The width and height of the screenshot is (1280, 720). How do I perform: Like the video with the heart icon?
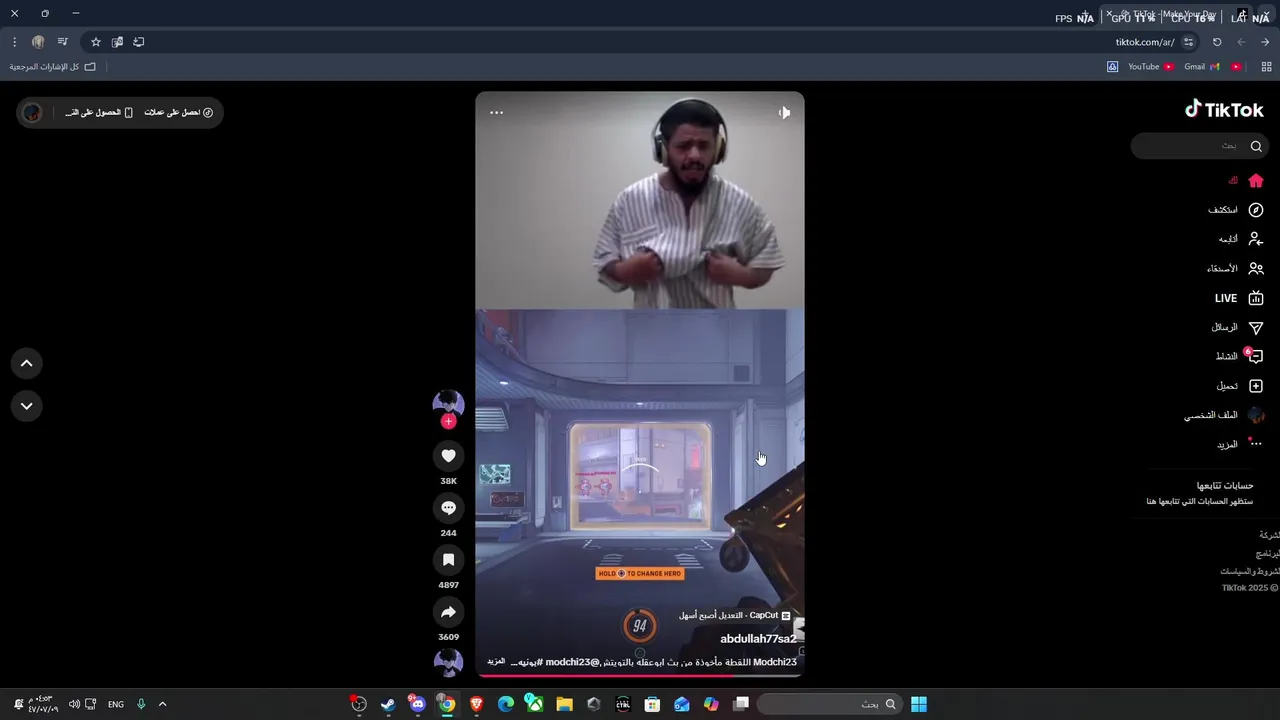tap(448, 456)
